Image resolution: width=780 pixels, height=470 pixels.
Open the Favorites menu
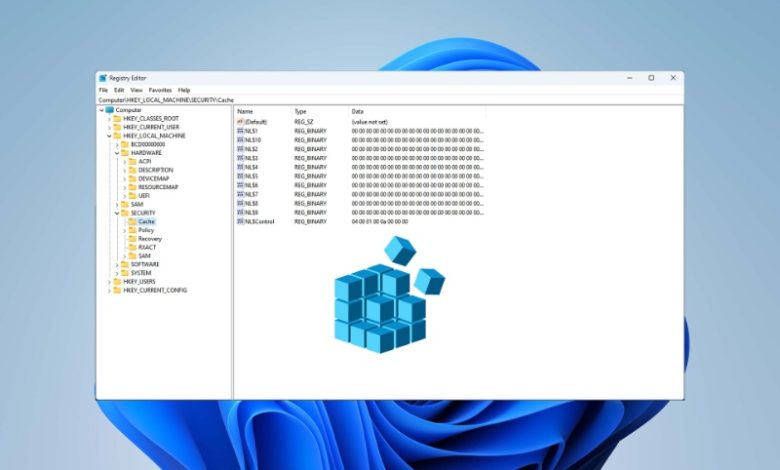pyautogui.click(x=160, y=90)
